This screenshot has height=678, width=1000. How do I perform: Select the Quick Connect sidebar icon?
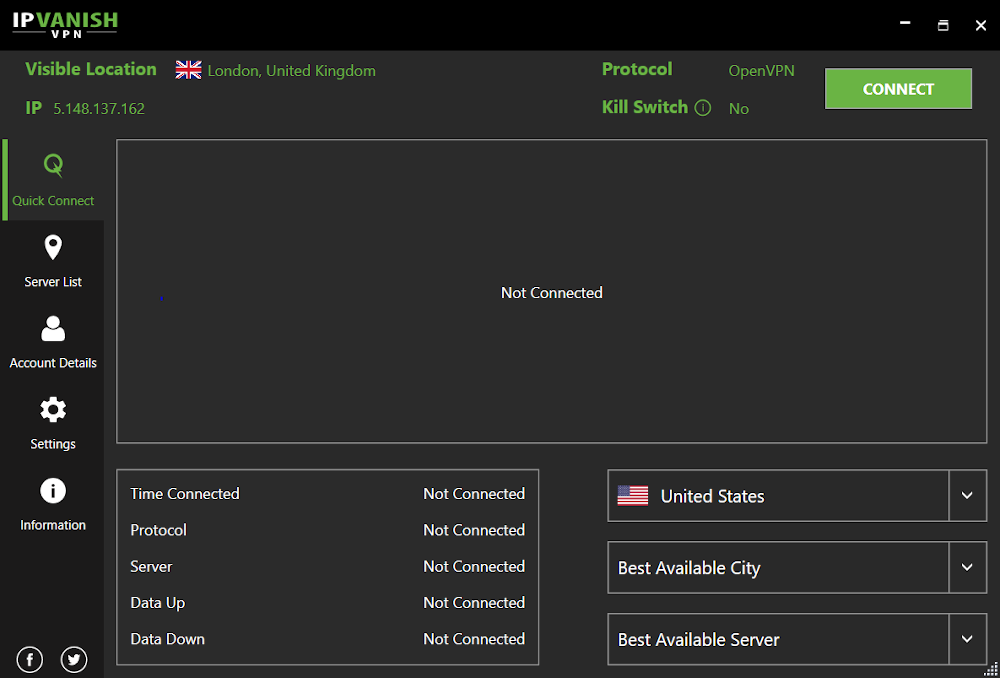click(x=53, y=164)
